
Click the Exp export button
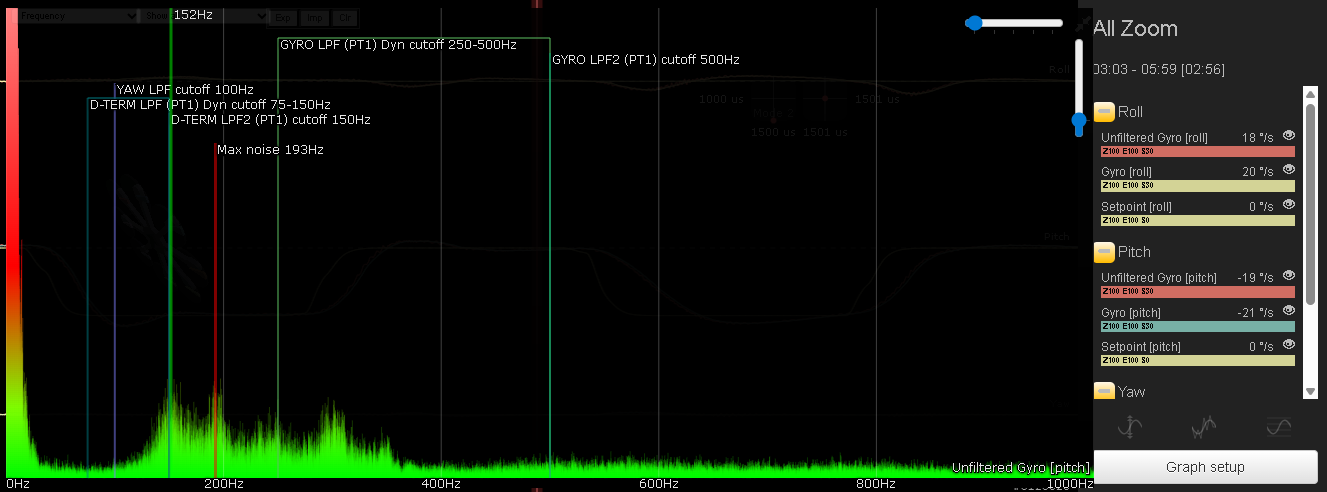(284, 17)
